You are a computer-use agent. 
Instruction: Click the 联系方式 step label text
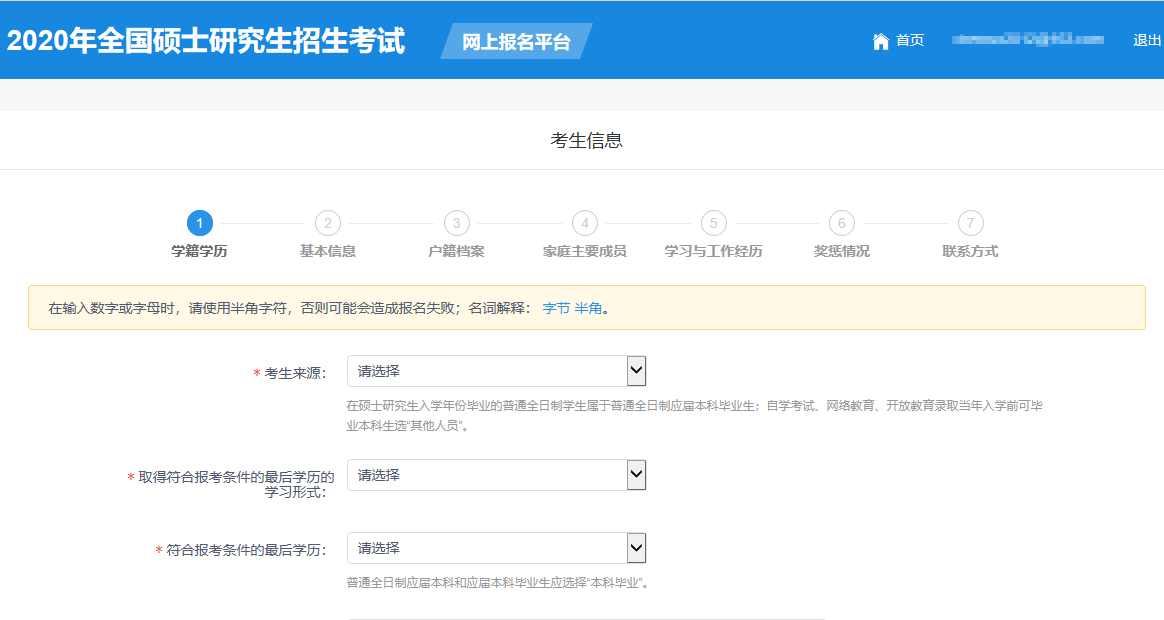click(x=970, y=251)
